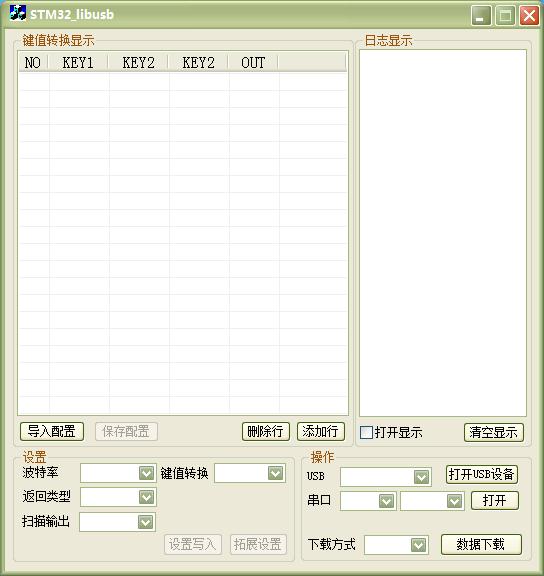Click the 清空显示 button
Screen dimensions: 544x576
pos(494,432)
